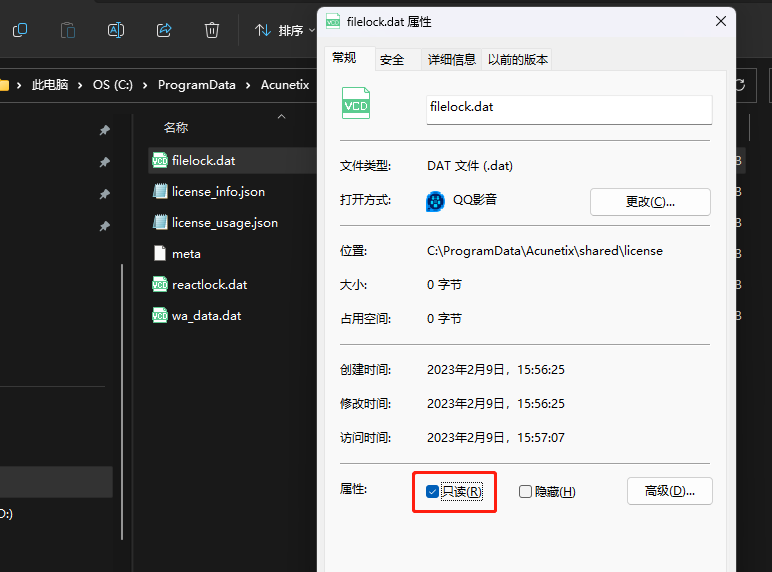The width and height of the screenshot is (772, 572).
Task: Close the filelock.dat 属性 dialog
Action: point(721,21)
